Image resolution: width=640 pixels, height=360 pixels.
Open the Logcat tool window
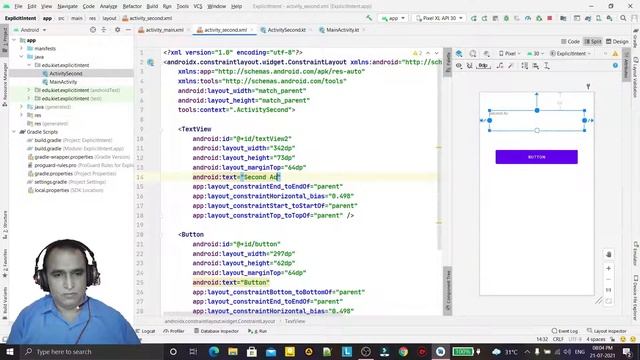[146, 331]
